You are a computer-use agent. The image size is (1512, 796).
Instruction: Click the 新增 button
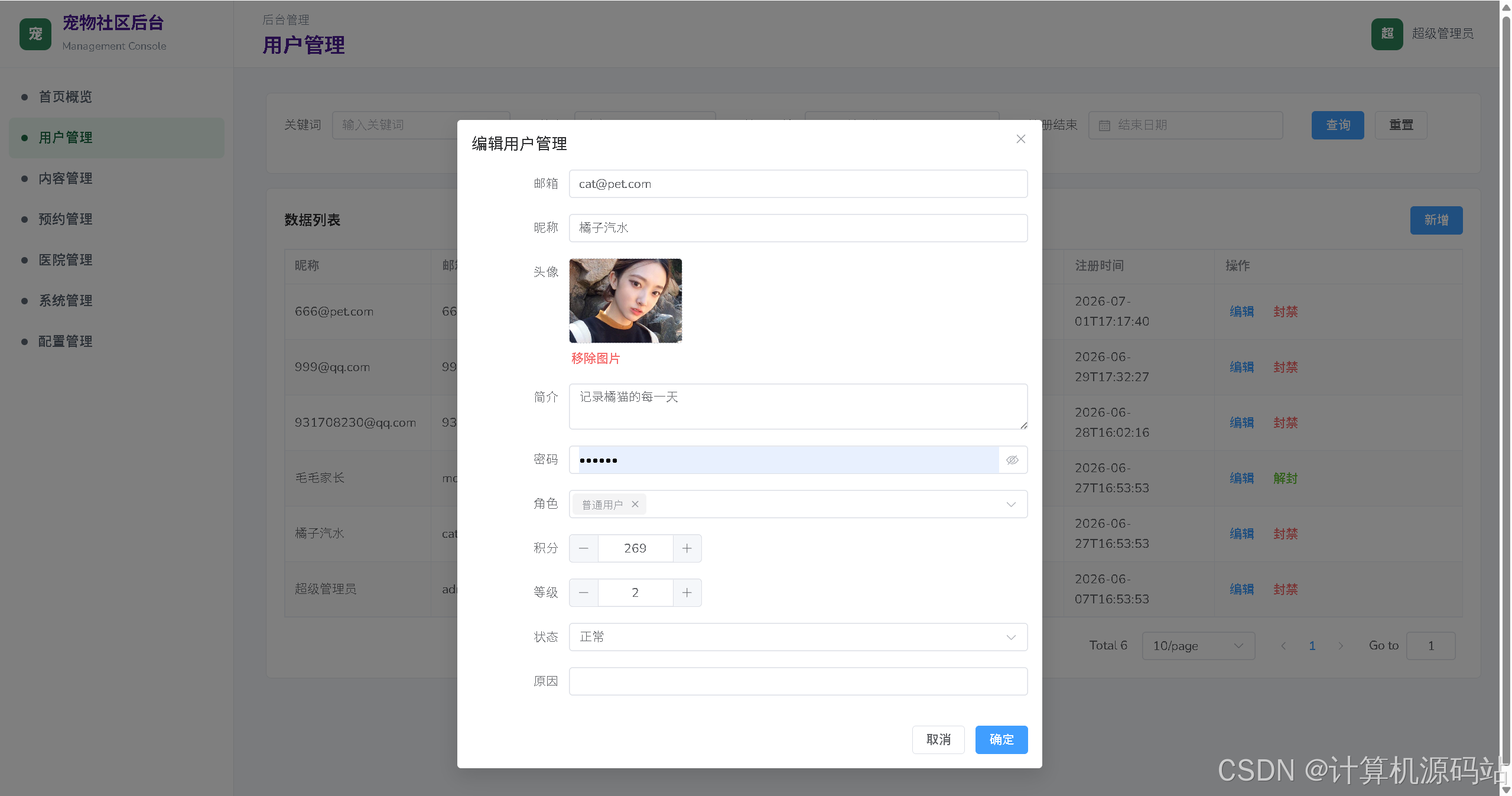(1436, 220)
